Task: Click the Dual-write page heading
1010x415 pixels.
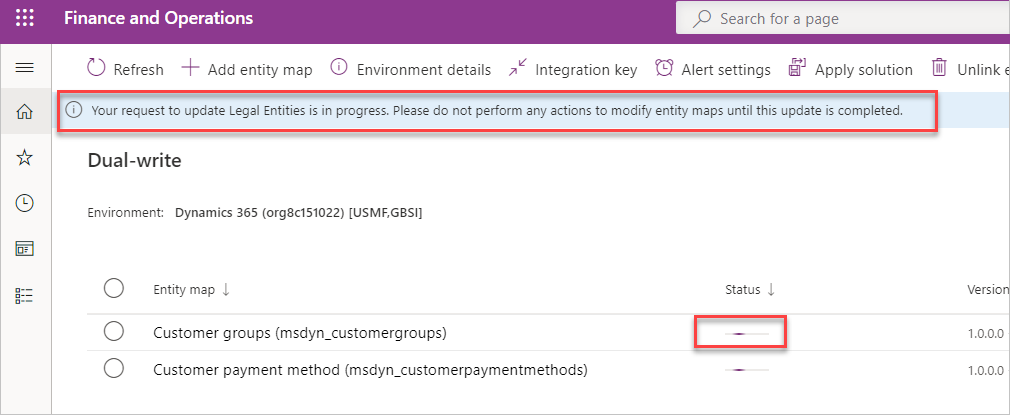Action: pos(134,161)
